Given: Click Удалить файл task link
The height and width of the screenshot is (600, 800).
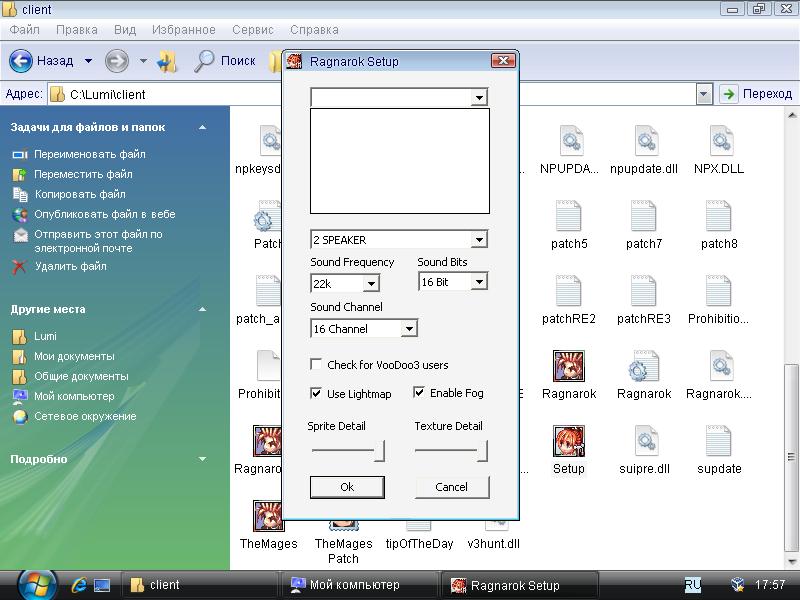Looking at the screenshot, I should pyautogui.click(x=70, y=266).
